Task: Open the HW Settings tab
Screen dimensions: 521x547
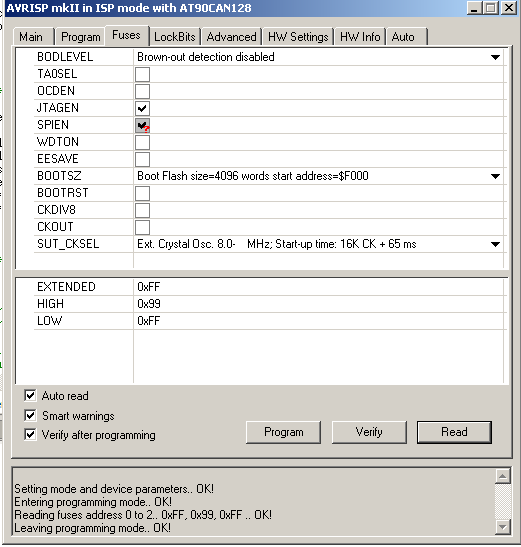Action: point(298,37)
